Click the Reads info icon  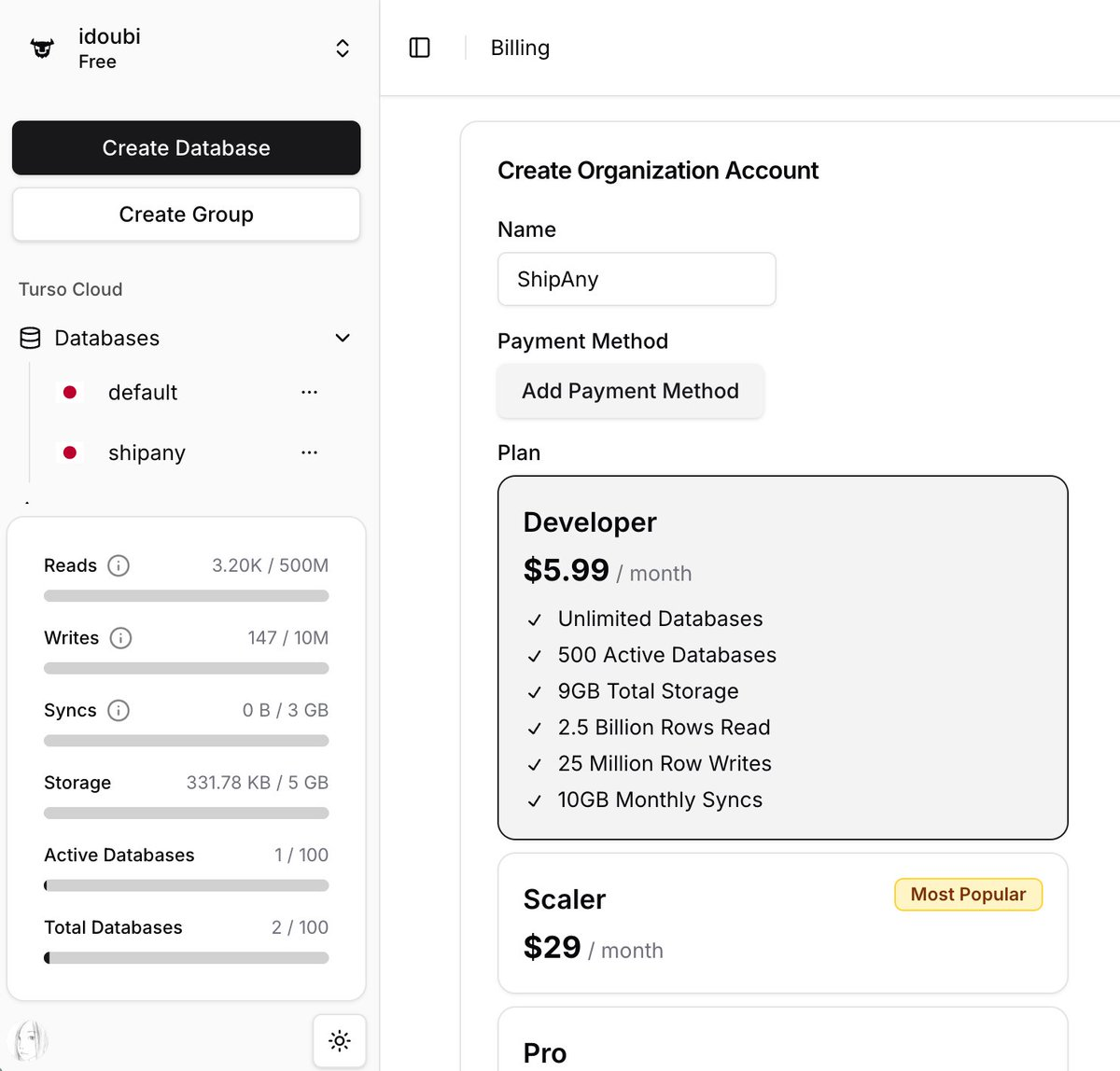tap(119, 565)
